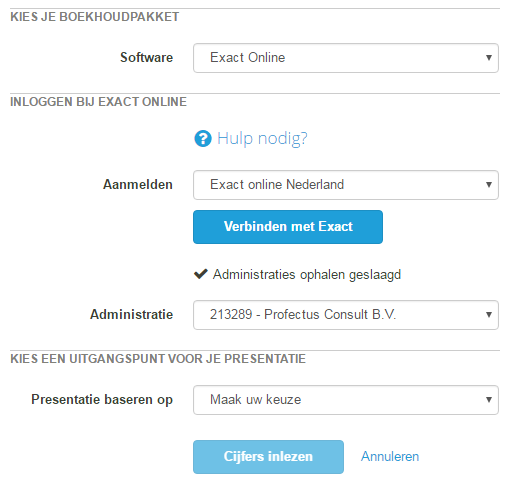Image resolution: width=515 pixels, height=478 pixels.
Task: Open the 'Hulp nodig?' help link
Action: tap(262, 138)
